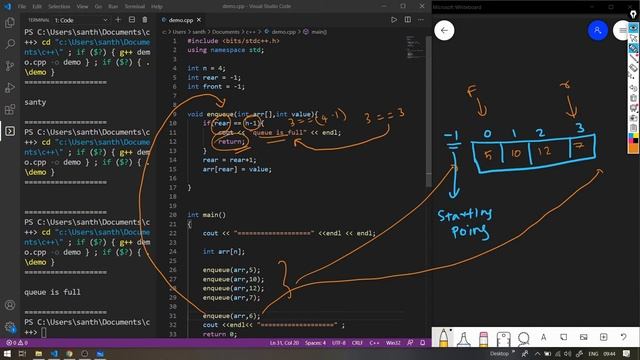Insert an image in Whiteboard
The image size is (640, 360).
coord(583,337)
